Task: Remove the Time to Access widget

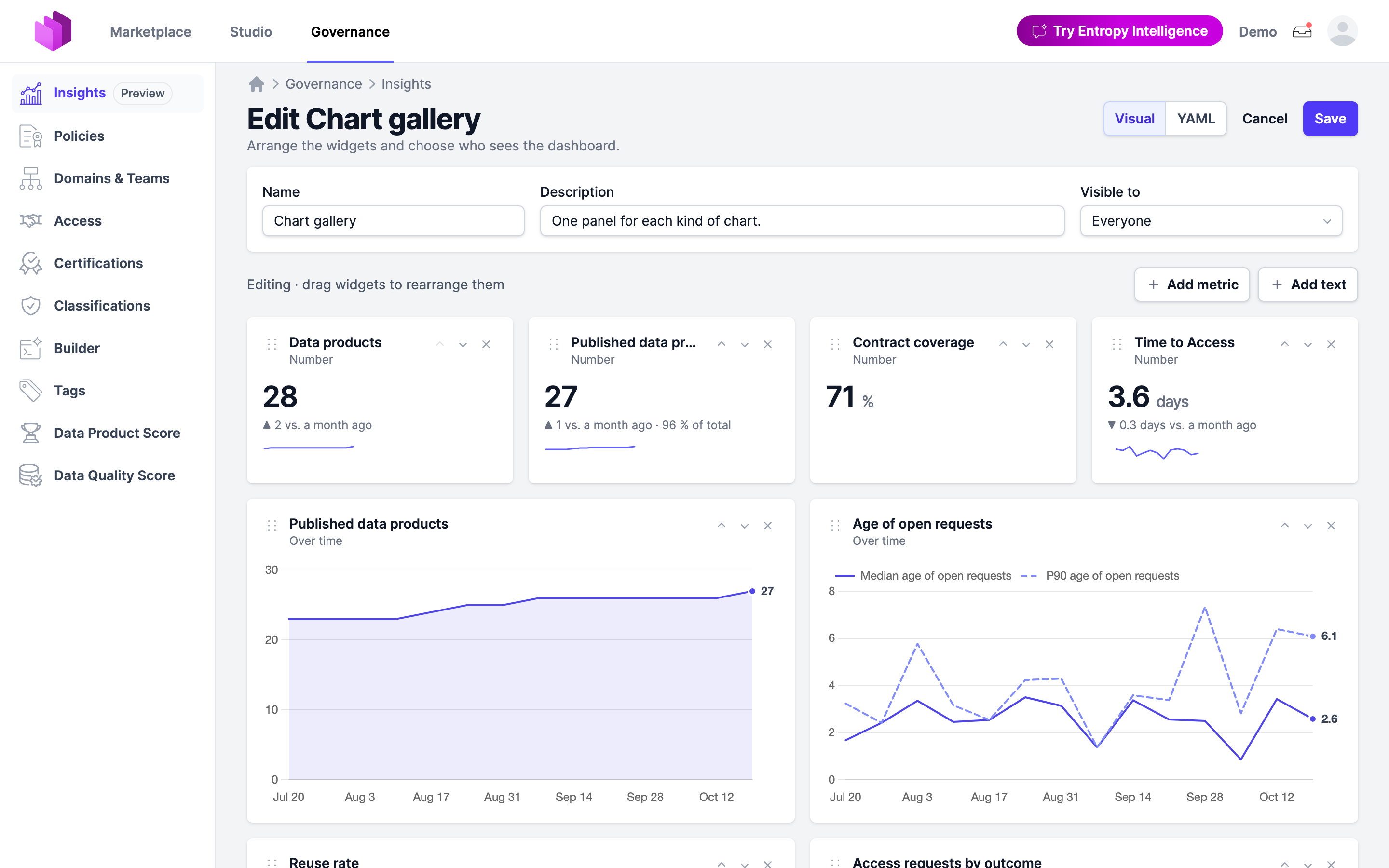Action: coord(1331,344)
